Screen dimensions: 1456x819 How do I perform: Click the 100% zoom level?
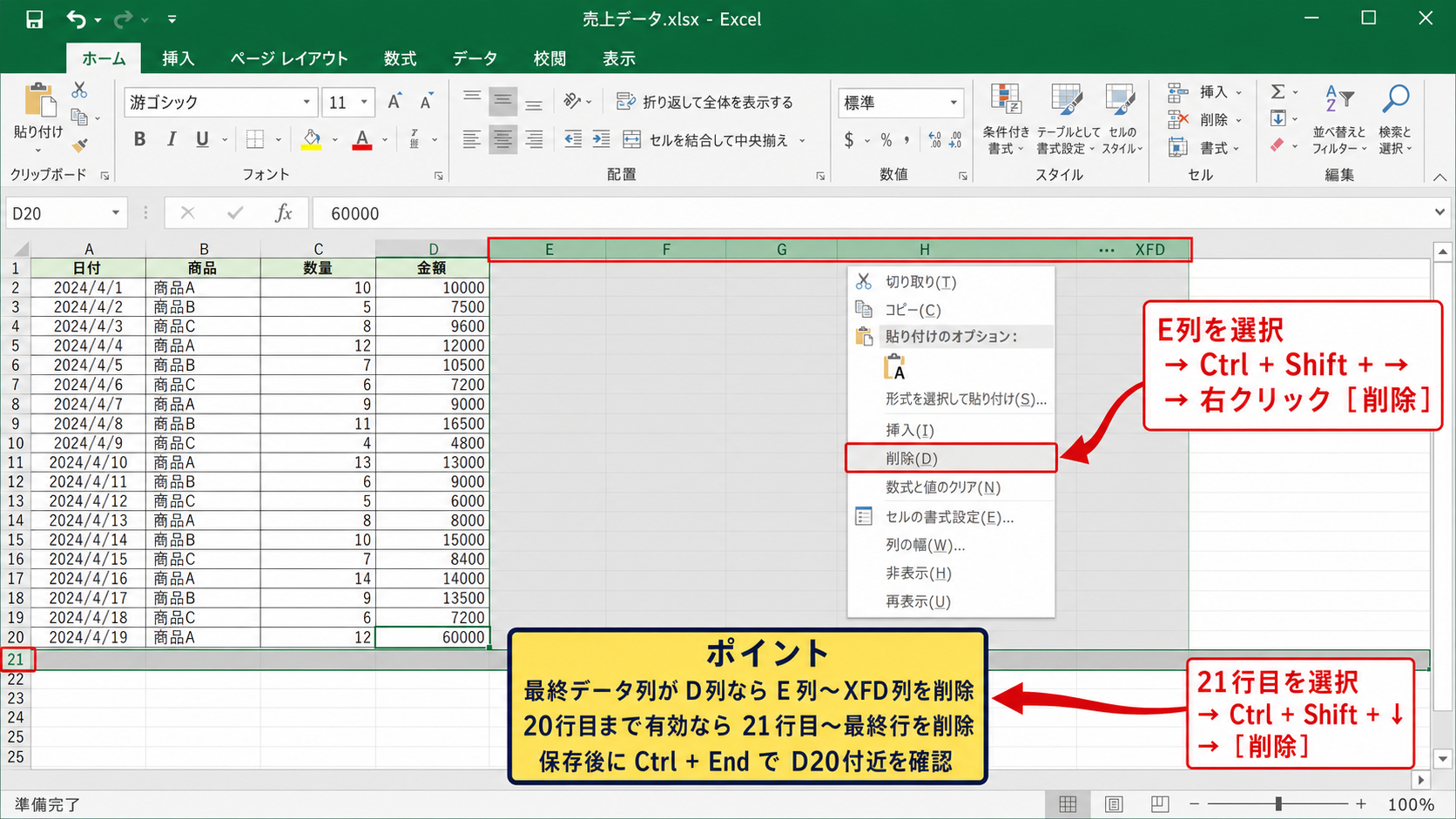[1411, 805]
